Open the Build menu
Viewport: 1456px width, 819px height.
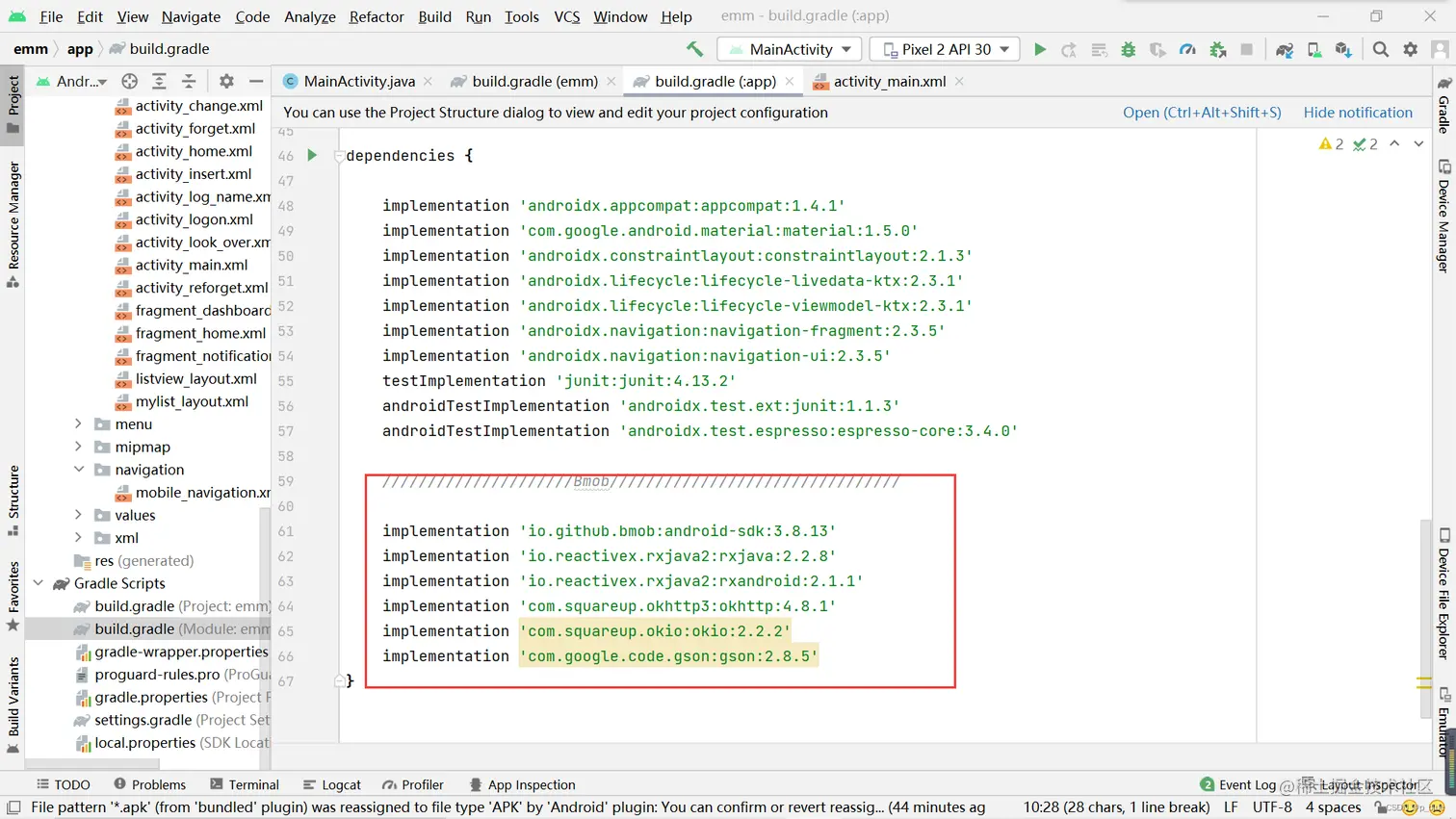(x=434, y=16)
